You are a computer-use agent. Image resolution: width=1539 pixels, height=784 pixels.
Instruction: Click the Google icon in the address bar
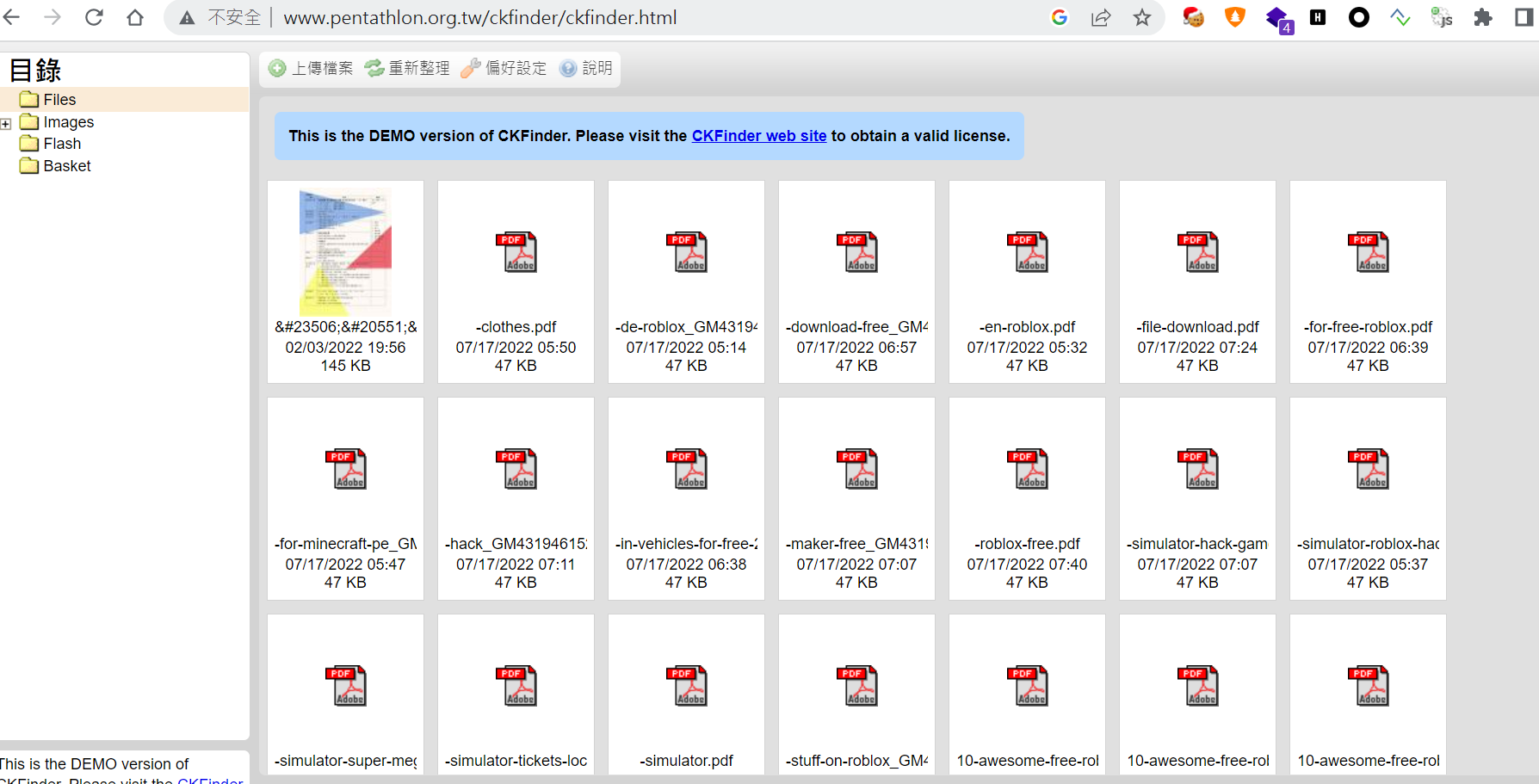[x=1060, y=17]
